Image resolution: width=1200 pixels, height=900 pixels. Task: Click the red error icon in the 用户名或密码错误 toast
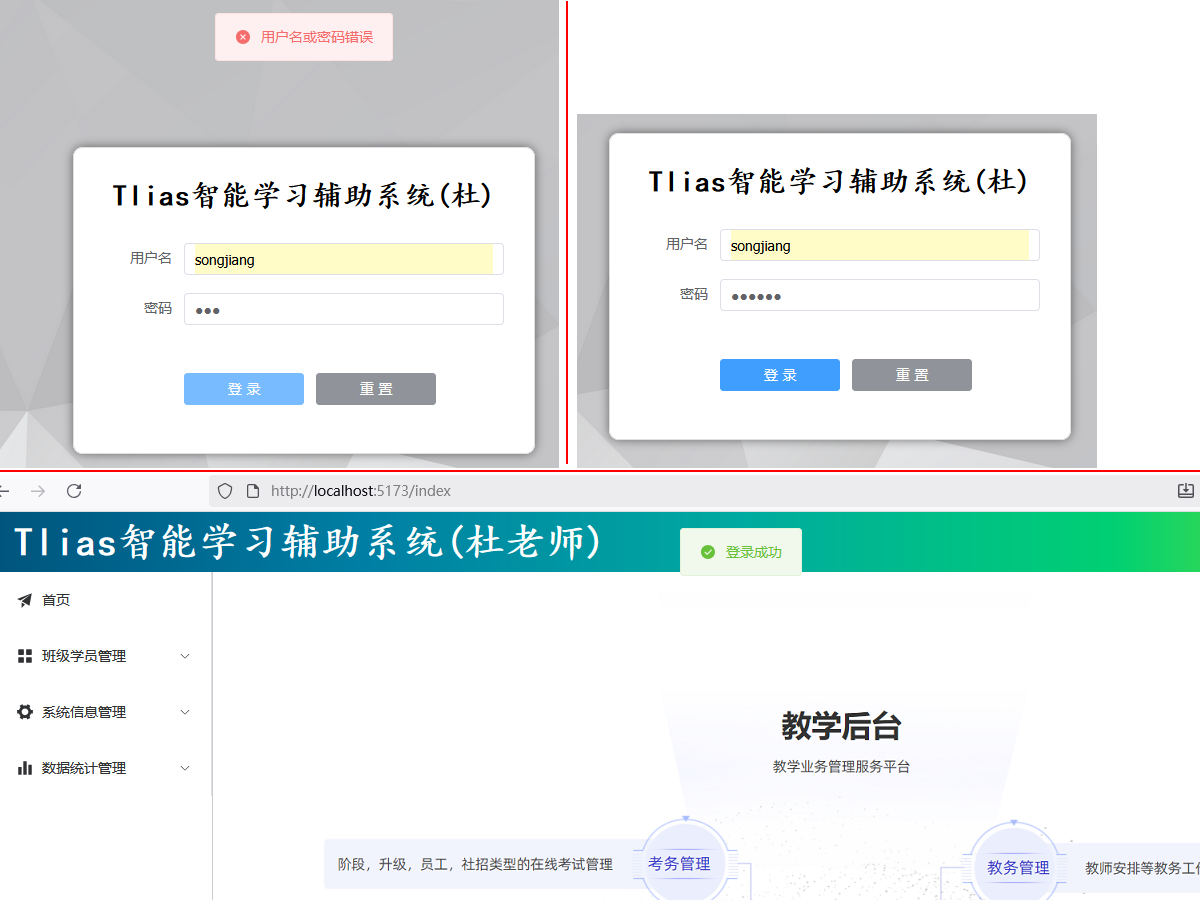[x=242, y=37]
